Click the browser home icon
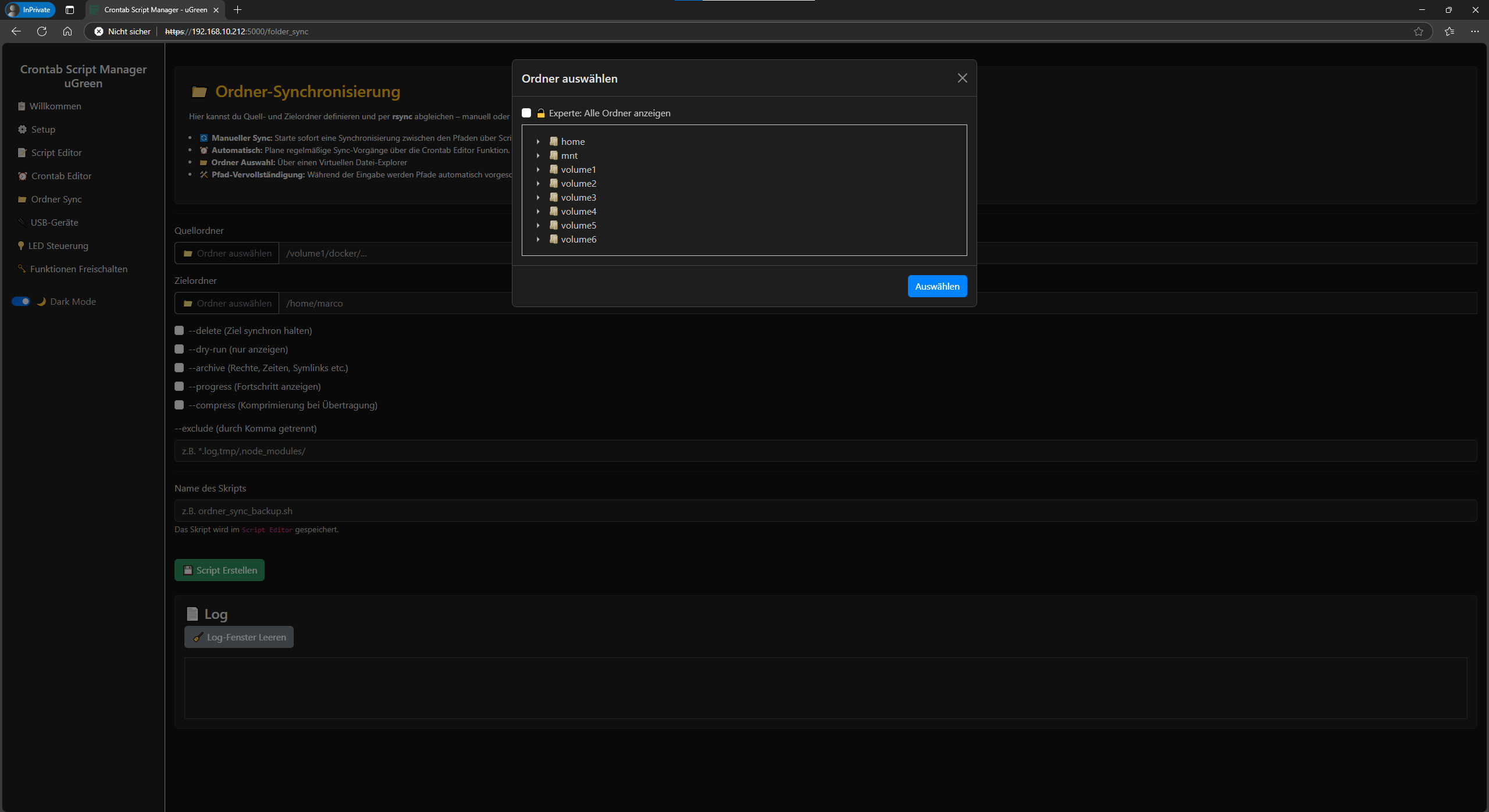This screenshot has height=812, width=1489. coord(67,31)
